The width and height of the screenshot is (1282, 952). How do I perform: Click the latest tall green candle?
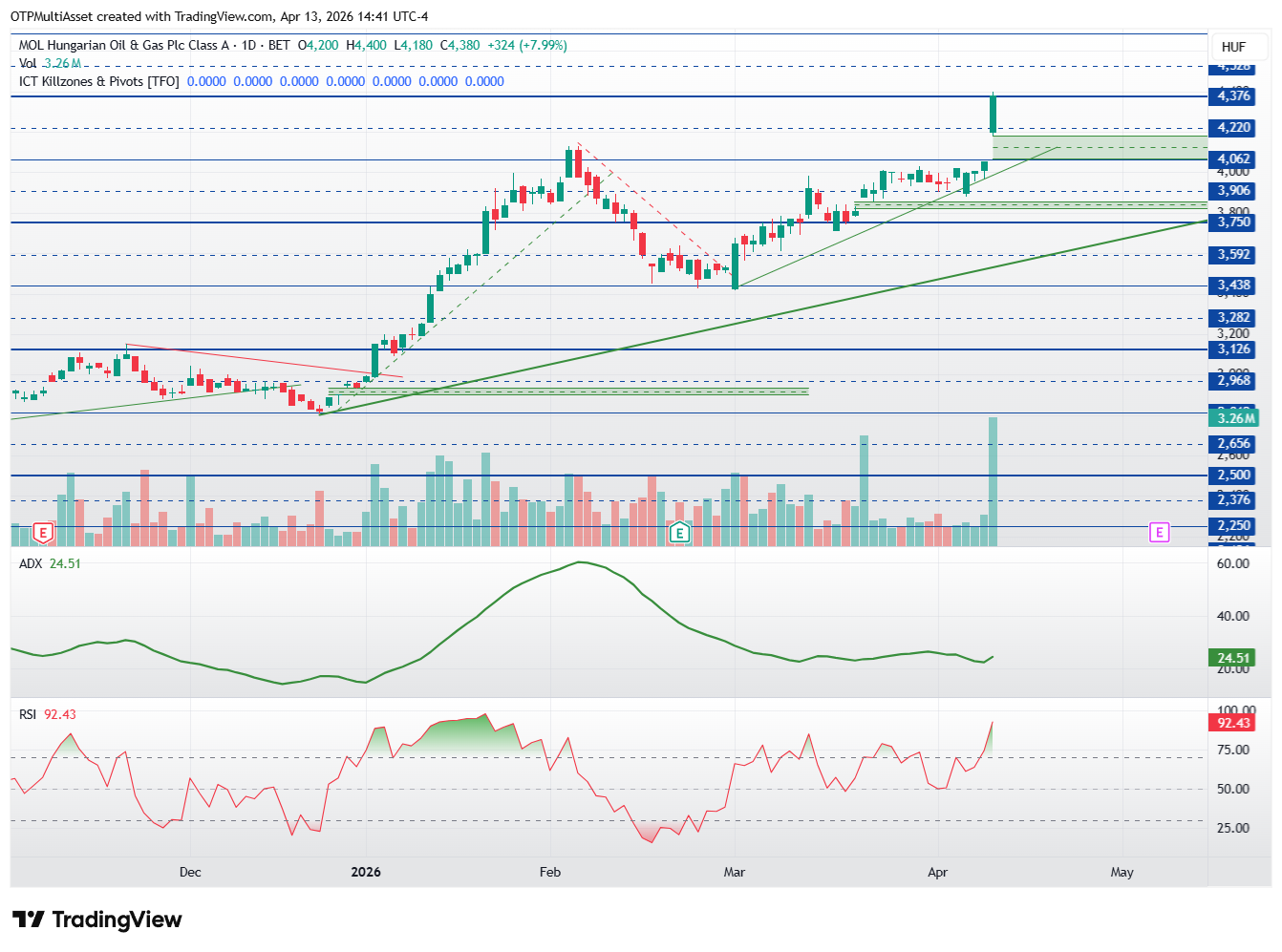tap(994, 115)
